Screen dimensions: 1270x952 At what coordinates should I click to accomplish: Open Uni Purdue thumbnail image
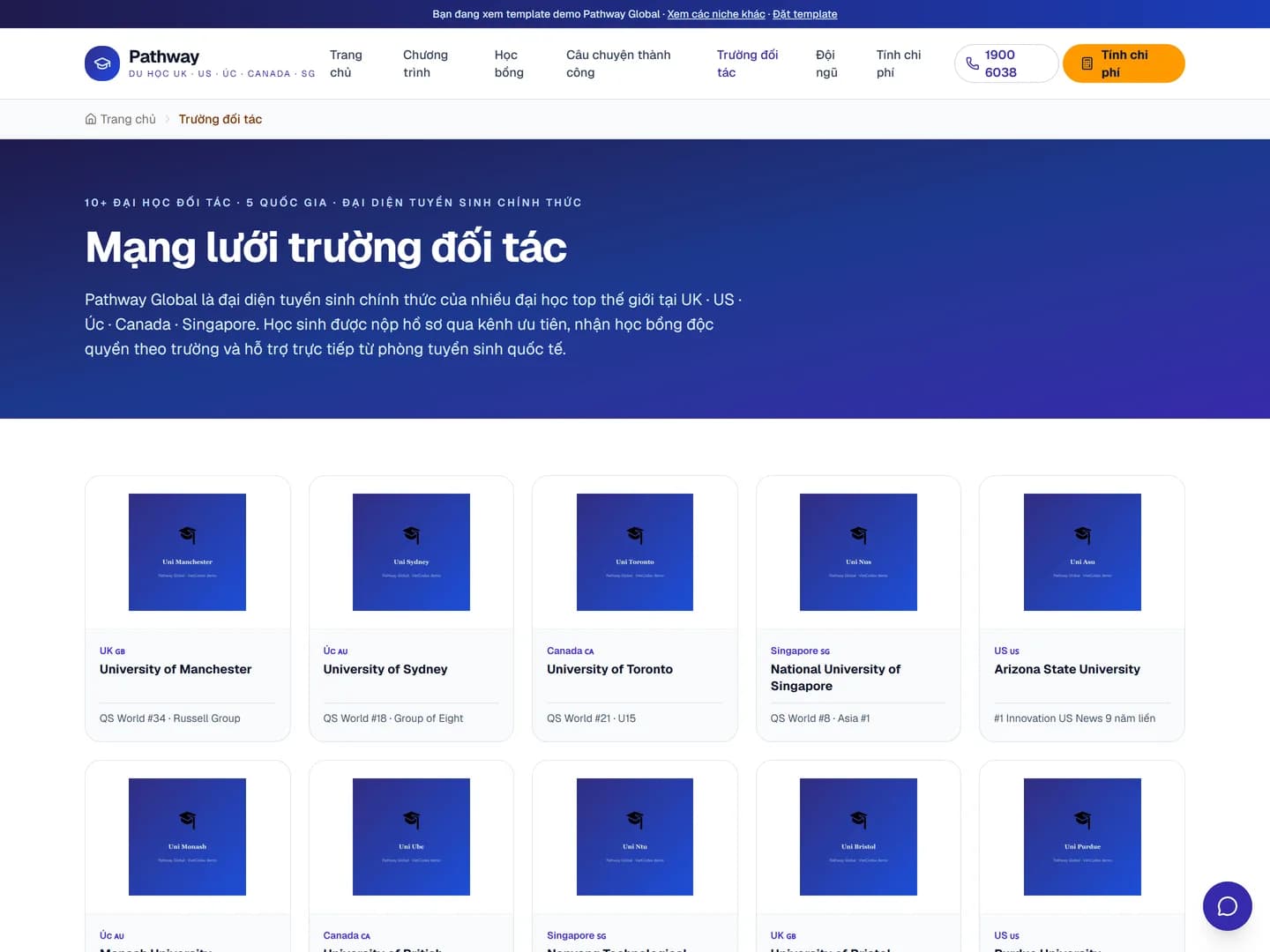point(1082,837)
